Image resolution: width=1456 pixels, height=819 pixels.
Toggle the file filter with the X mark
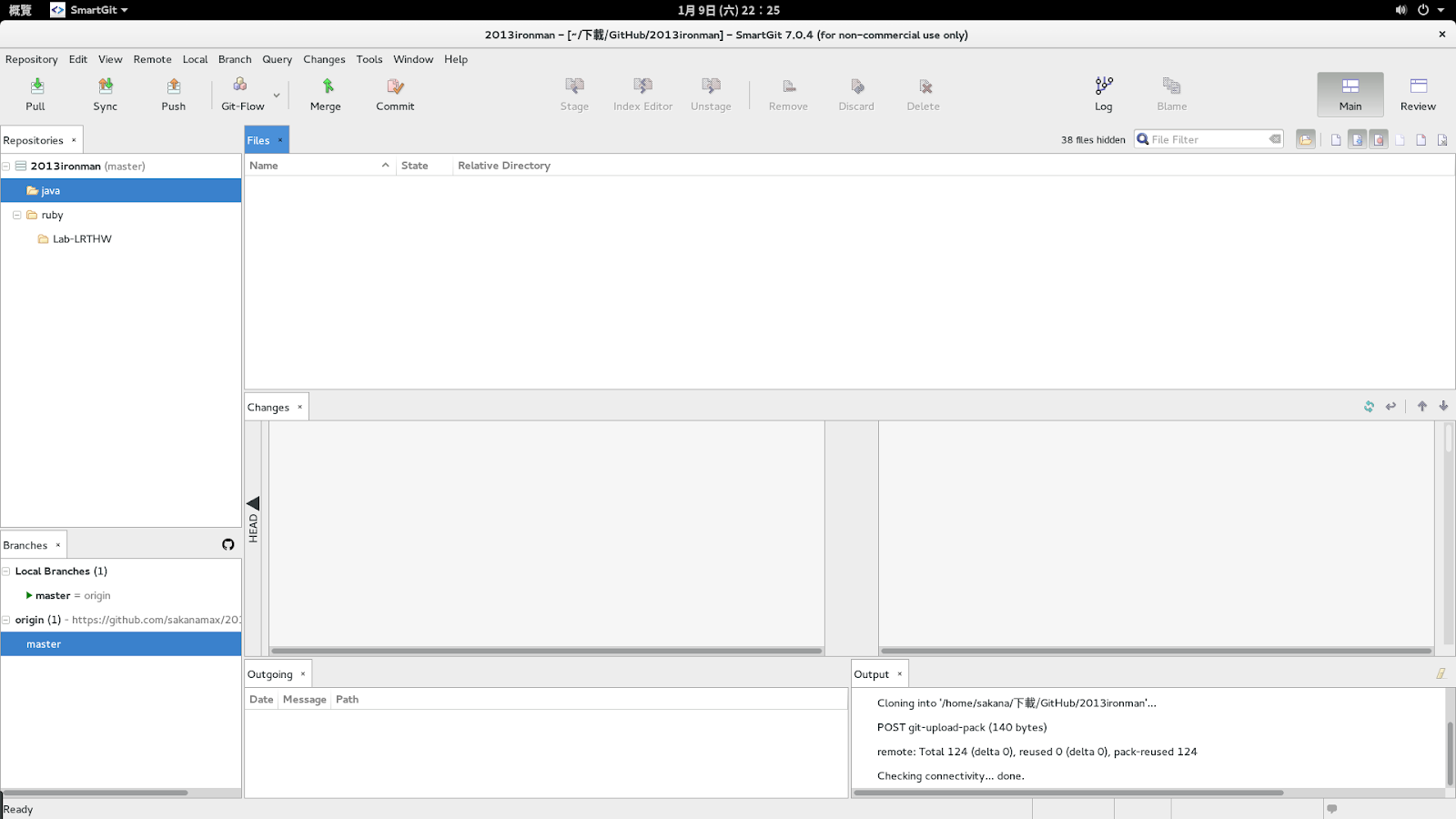pyautogui.click(x=1442, y=139)
